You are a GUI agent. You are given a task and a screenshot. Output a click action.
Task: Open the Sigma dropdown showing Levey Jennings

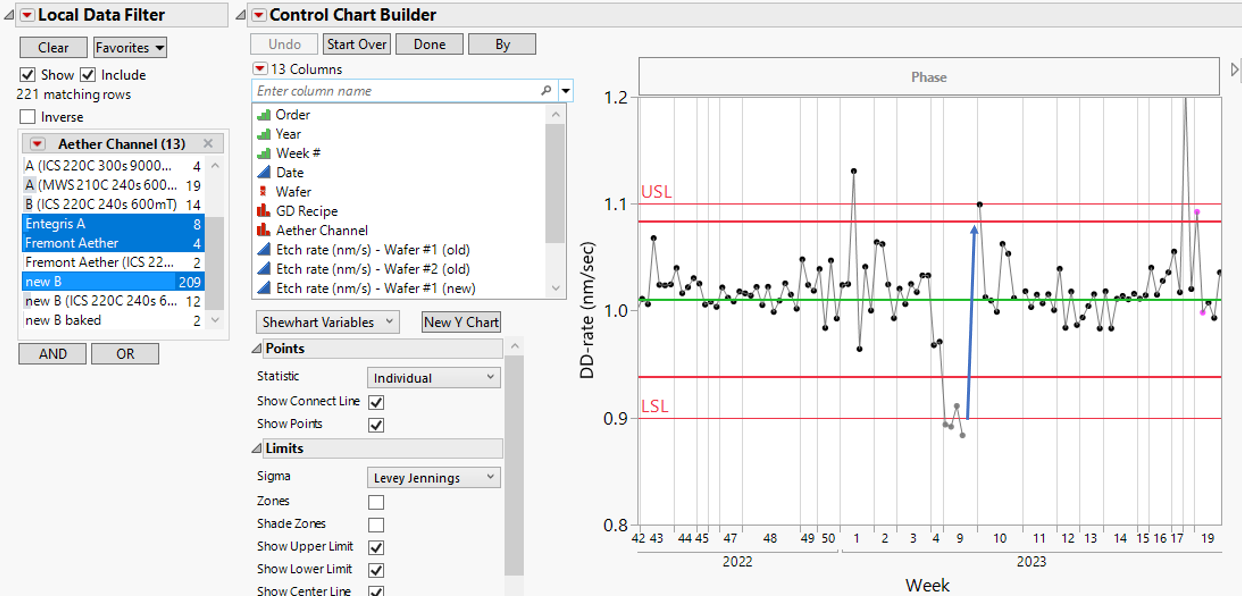(433, 476)
